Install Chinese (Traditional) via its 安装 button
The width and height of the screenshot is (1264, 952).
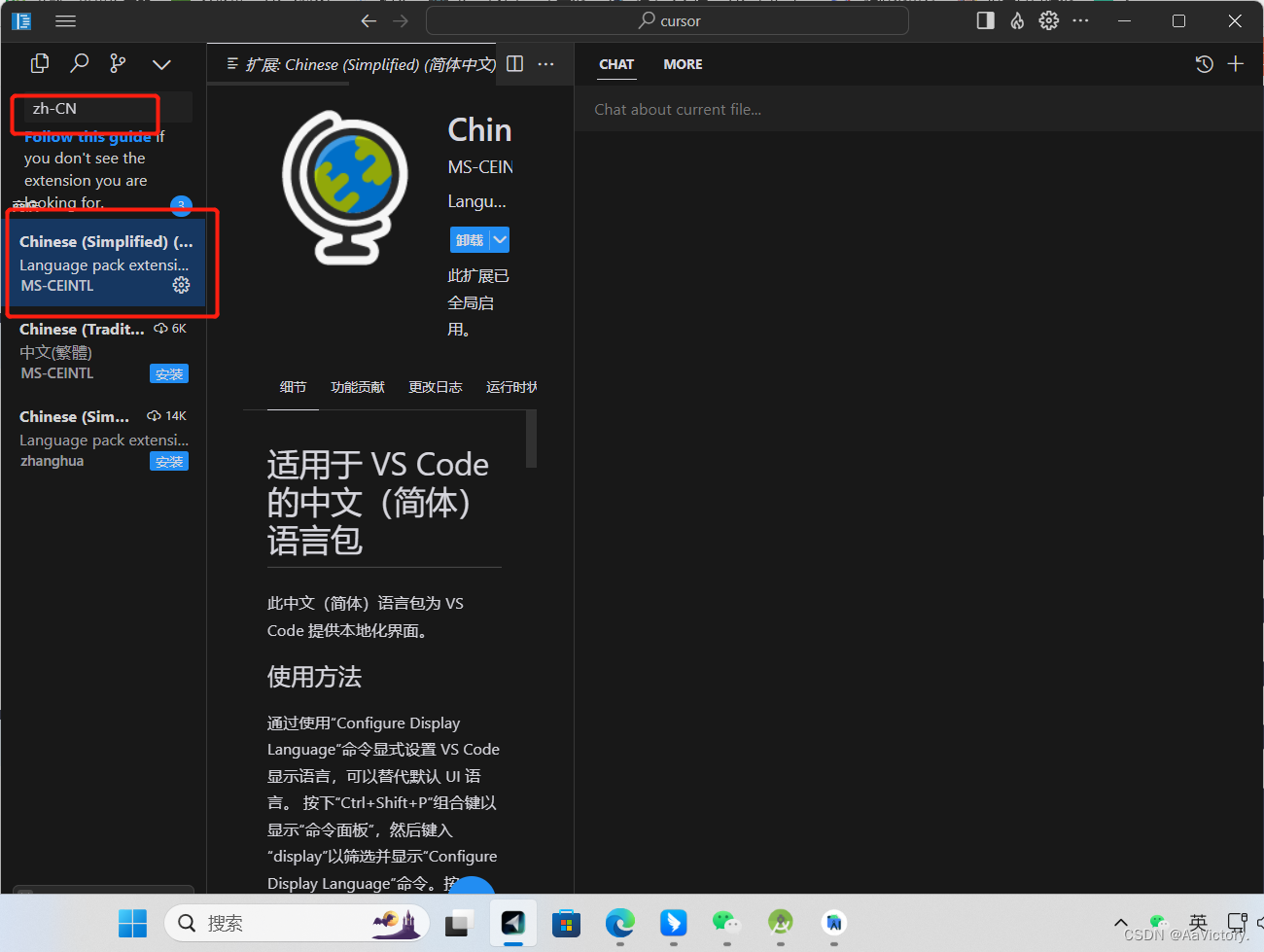(169, 373)
